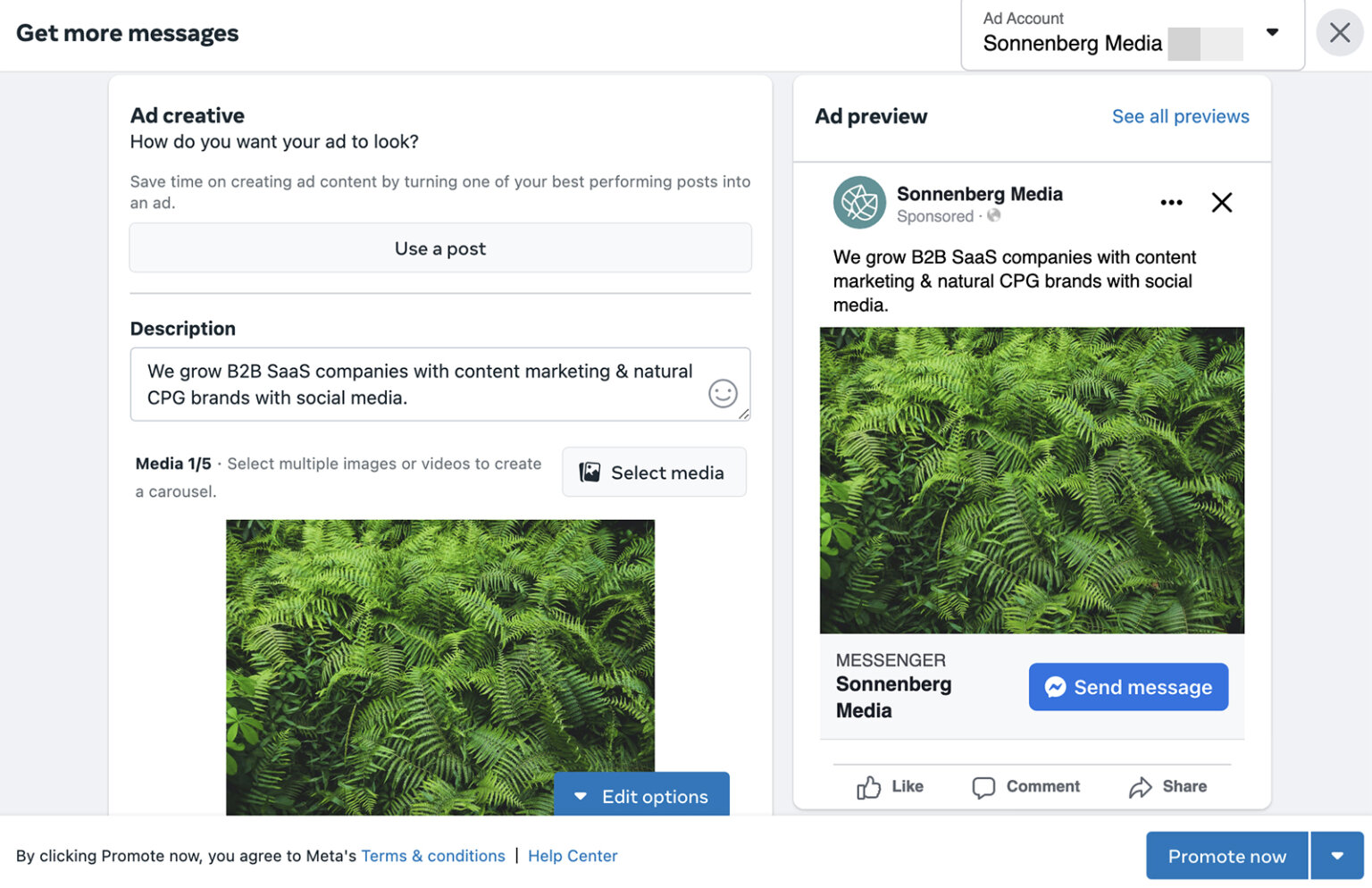Open the smiley emoji picker in Description
Screen dimensions: 1372x888
pos(724,393)
